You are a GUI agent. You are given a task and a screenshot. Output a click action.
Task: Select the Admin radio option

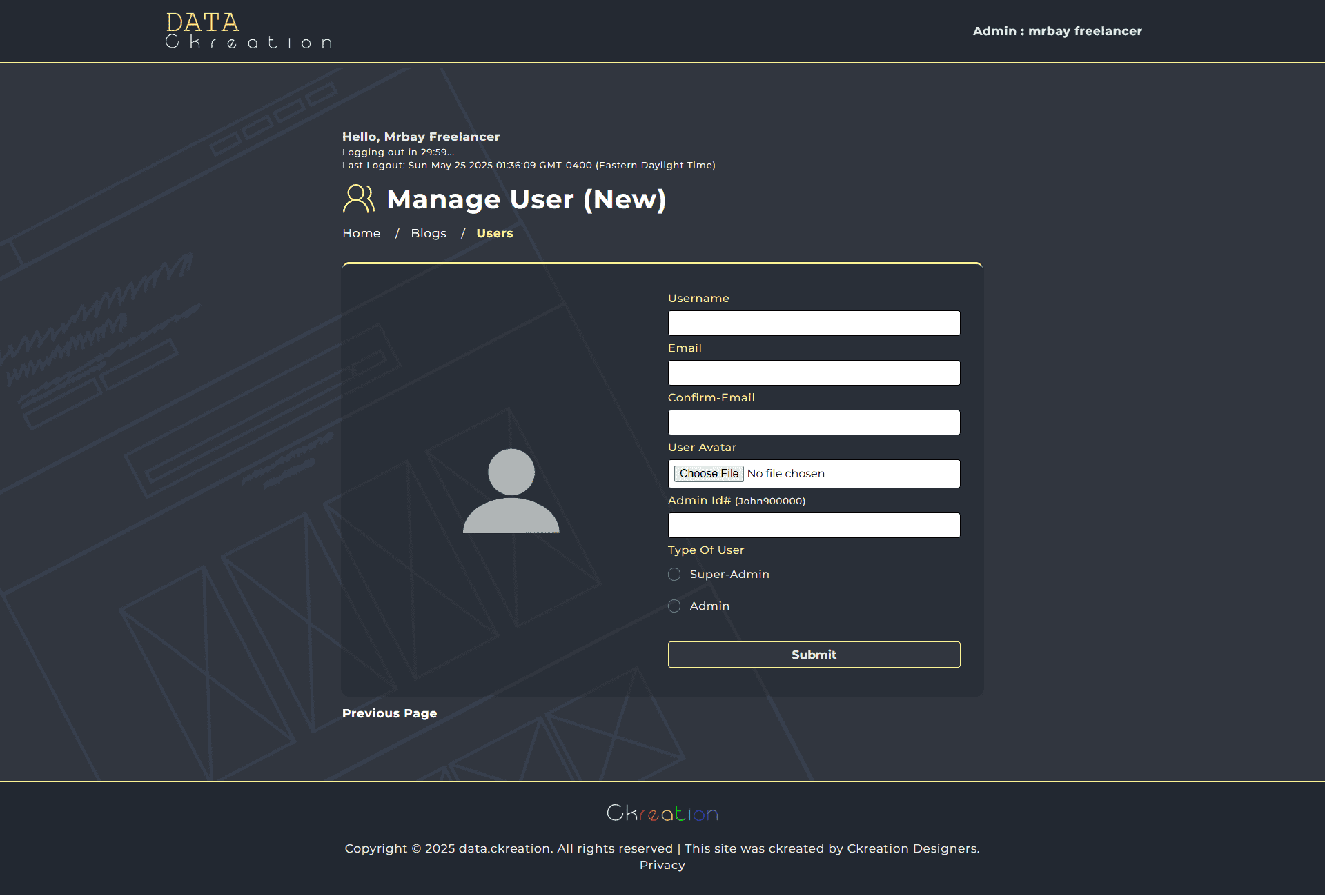pos(674,606)
